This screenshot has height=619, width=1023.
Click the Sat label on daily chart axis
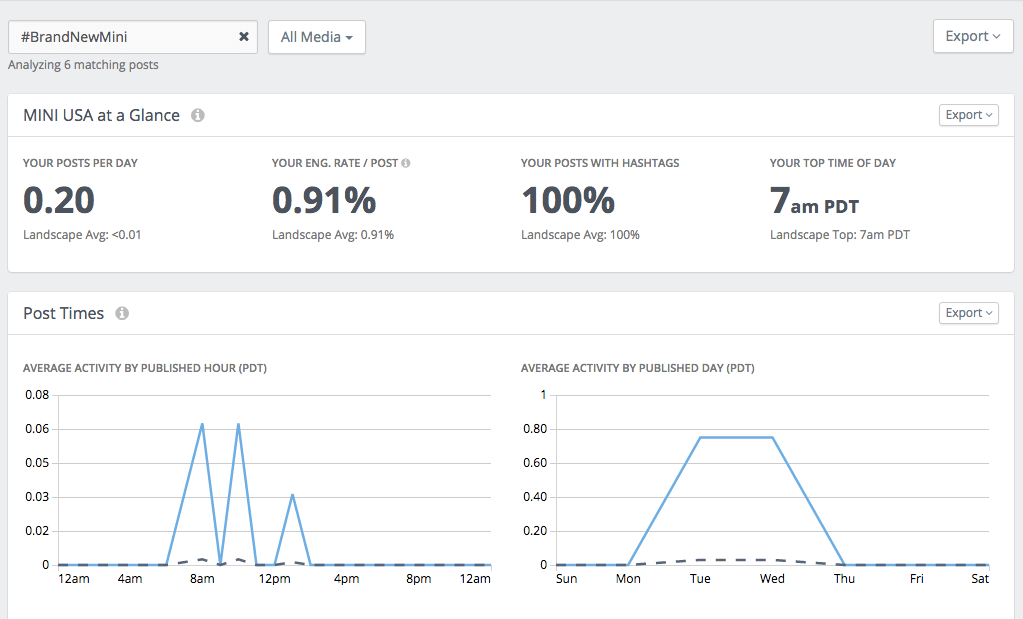pyautogui.click(x=980, y=579)
